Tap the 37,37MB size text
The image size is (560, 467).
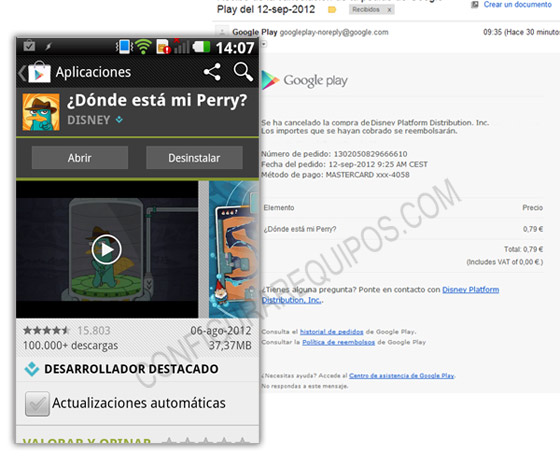(230, 346)
